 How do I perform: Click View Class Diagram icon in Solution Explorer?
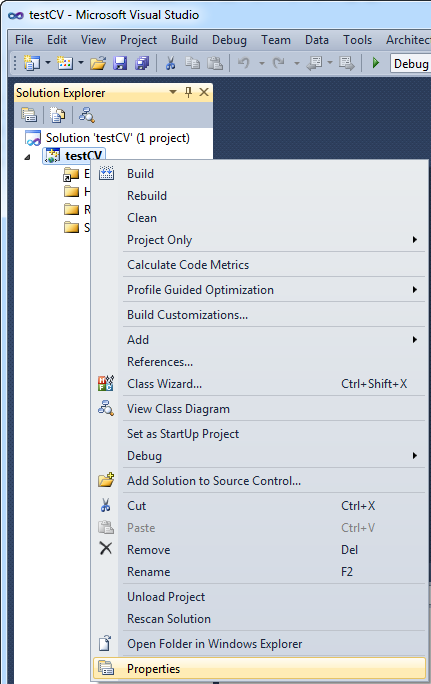[86, 115]
